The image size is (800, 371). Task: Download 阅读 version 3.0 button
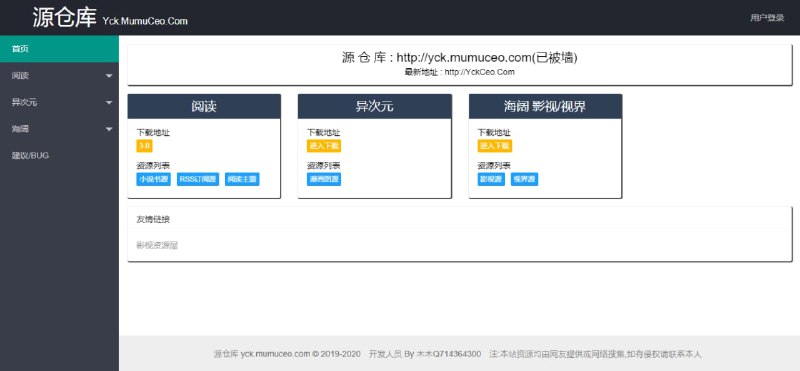tap(144, 146)
